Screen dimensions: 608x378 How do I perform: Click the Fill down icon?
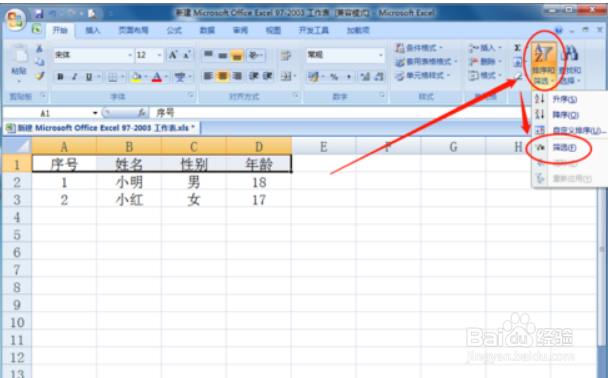(x=518, y=62)
